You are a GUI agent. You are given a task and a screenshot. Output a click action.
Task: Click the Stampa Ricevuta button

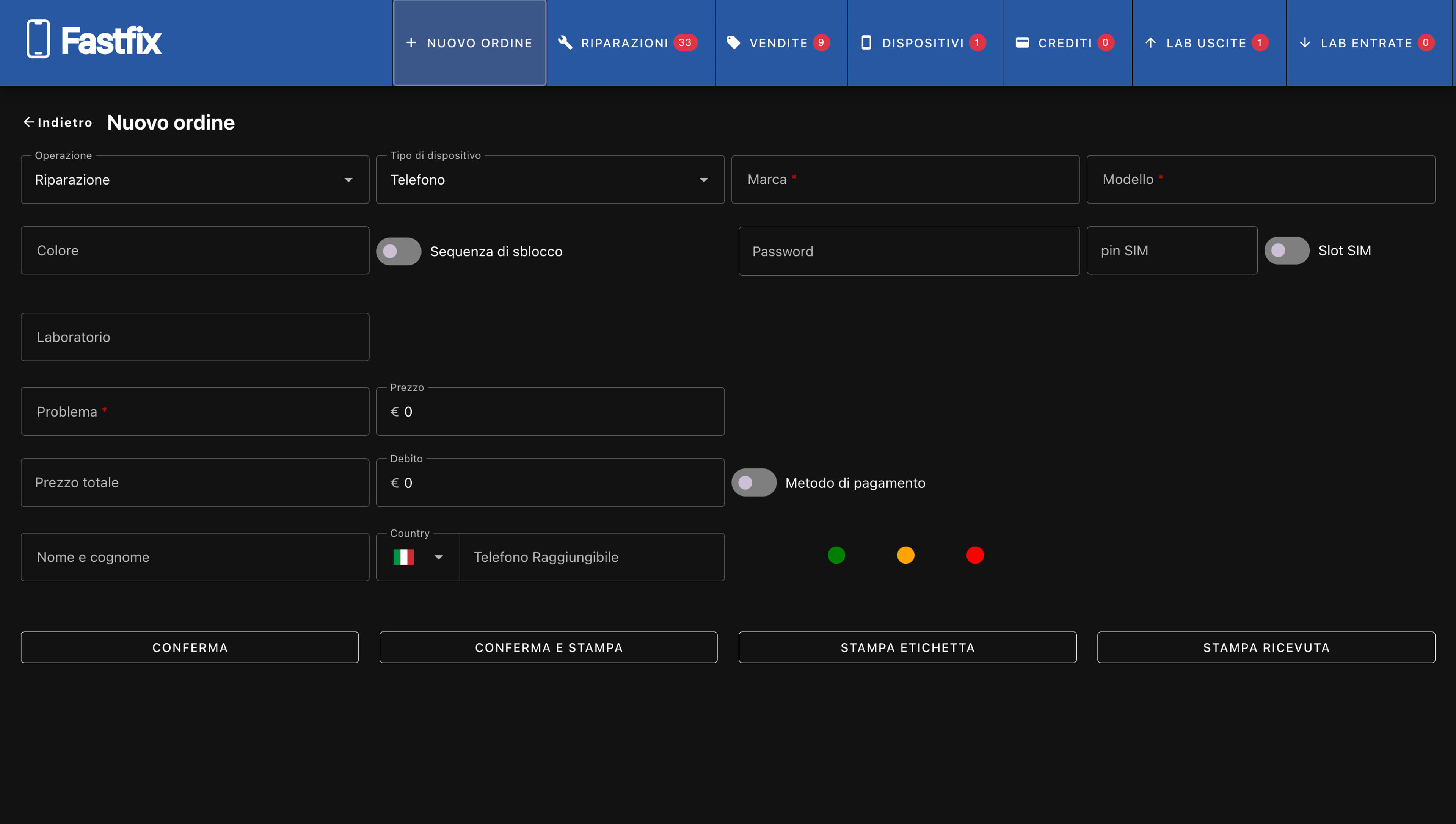pos(1266,647)
